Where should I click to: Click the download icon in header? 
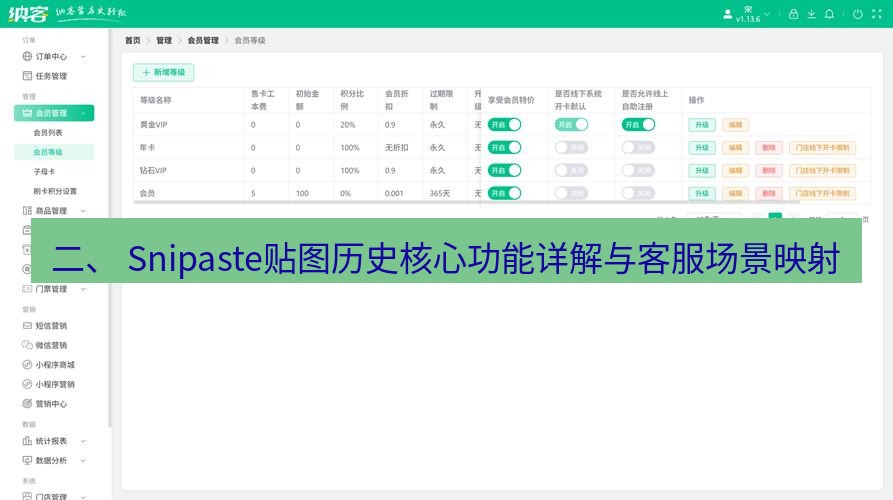pyautogui.click(x=812, y=14)
